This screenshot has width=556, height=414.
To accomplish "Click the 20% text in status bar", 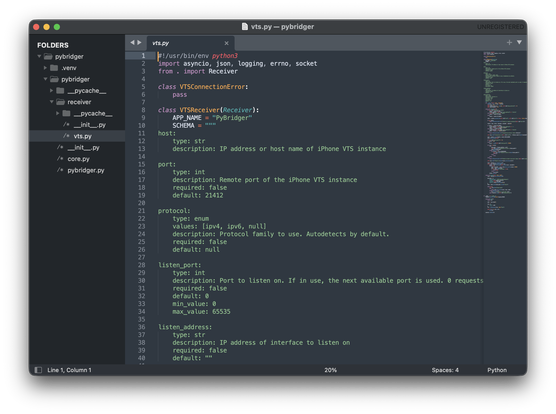I will [x=330, y=370].
